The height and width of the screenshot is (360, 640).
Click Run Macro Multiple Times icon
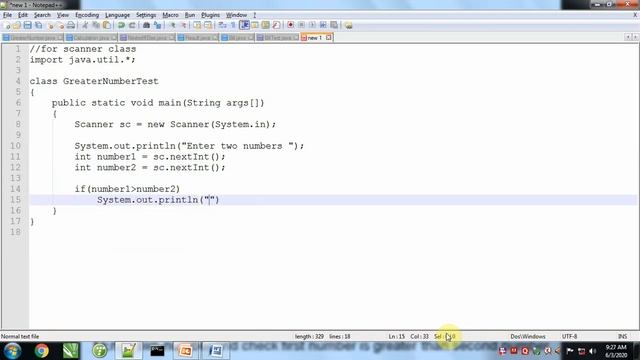[x=323, y=25]
